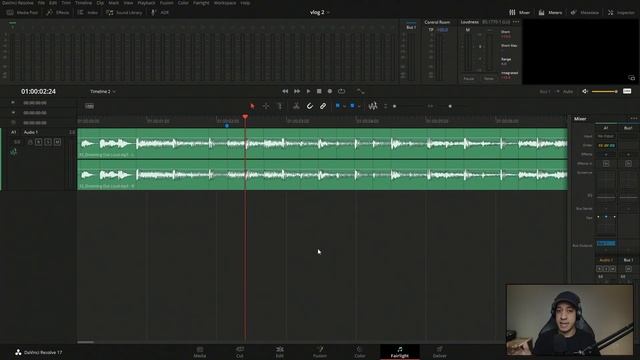
Task: Select the edit selection mode tool
Action: [280, 106]
